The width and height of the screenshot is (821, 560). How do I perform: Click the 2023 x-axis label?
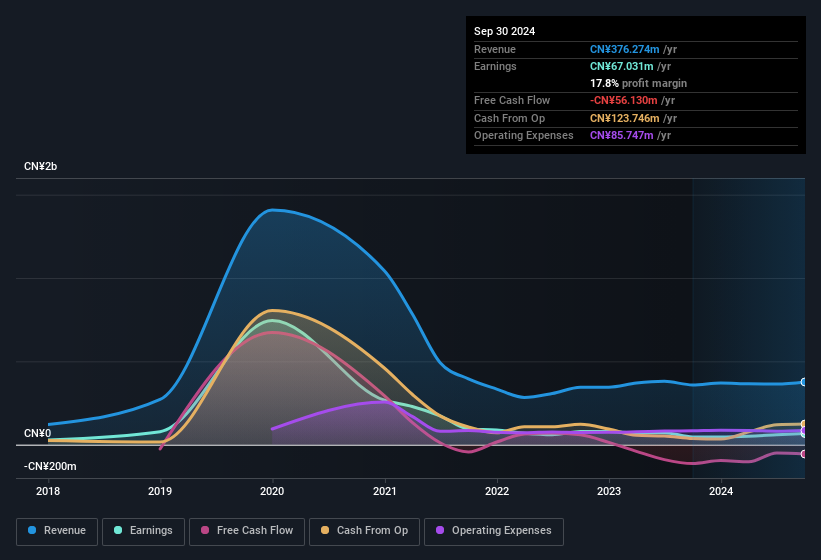609,491
